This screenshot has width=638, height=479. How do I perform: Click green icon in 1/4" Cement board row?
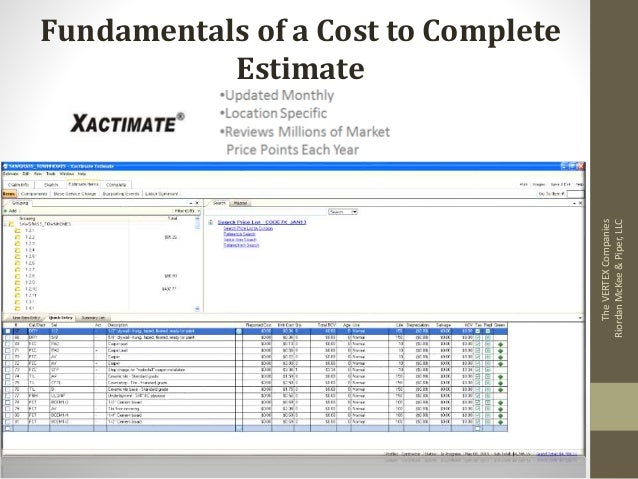pos(500,415)
